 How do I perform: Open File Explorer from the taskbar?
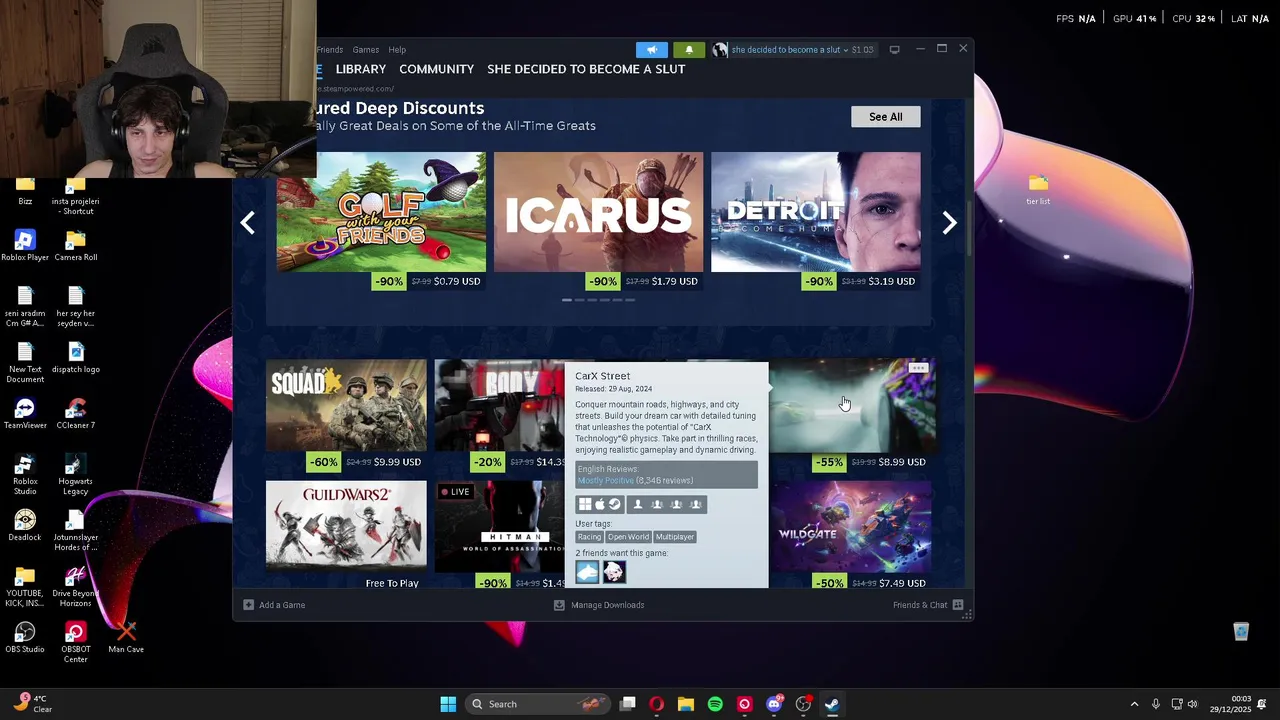[686, 704]
